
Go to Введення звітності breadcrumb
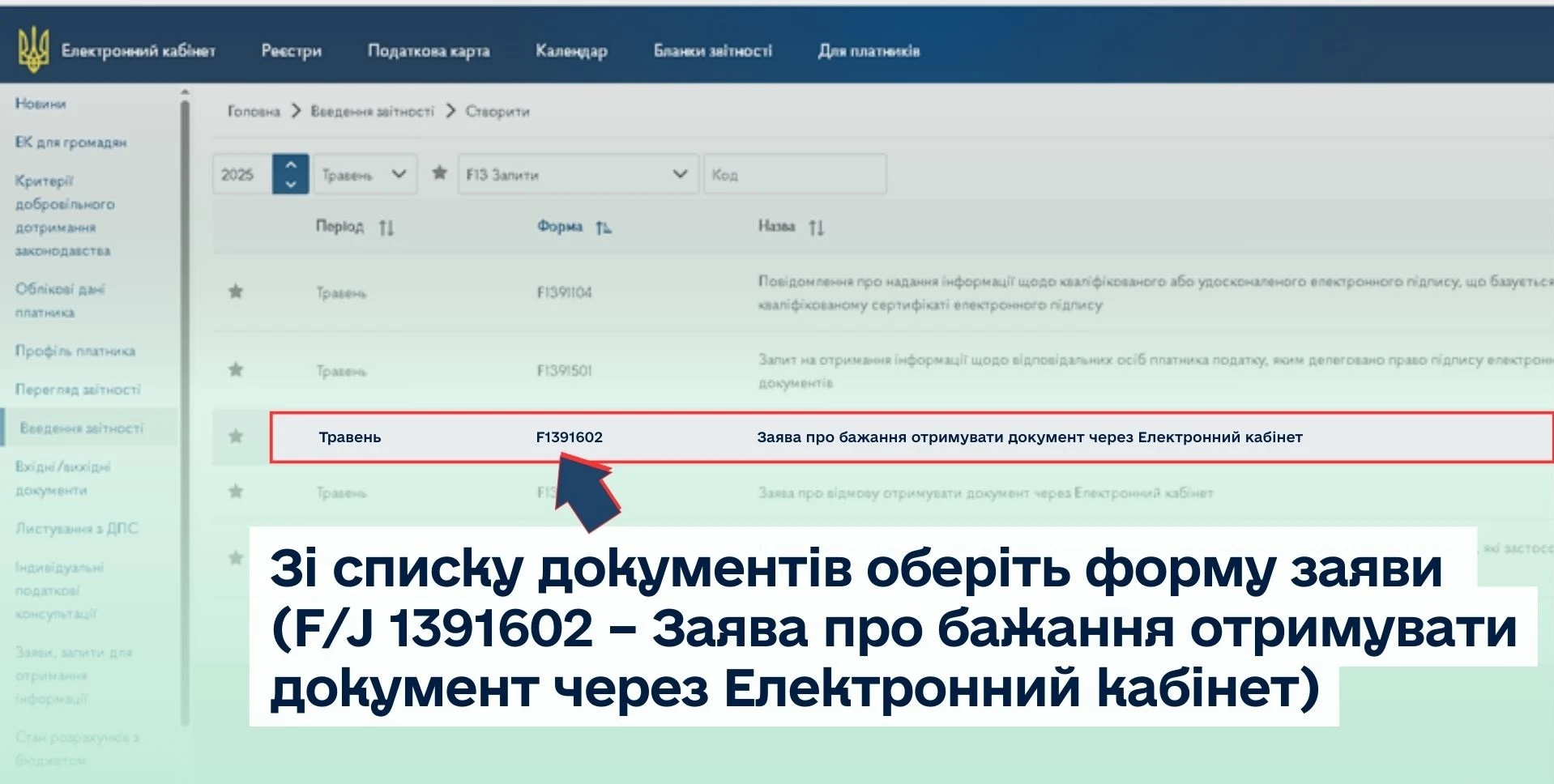(x=372, y=111)
